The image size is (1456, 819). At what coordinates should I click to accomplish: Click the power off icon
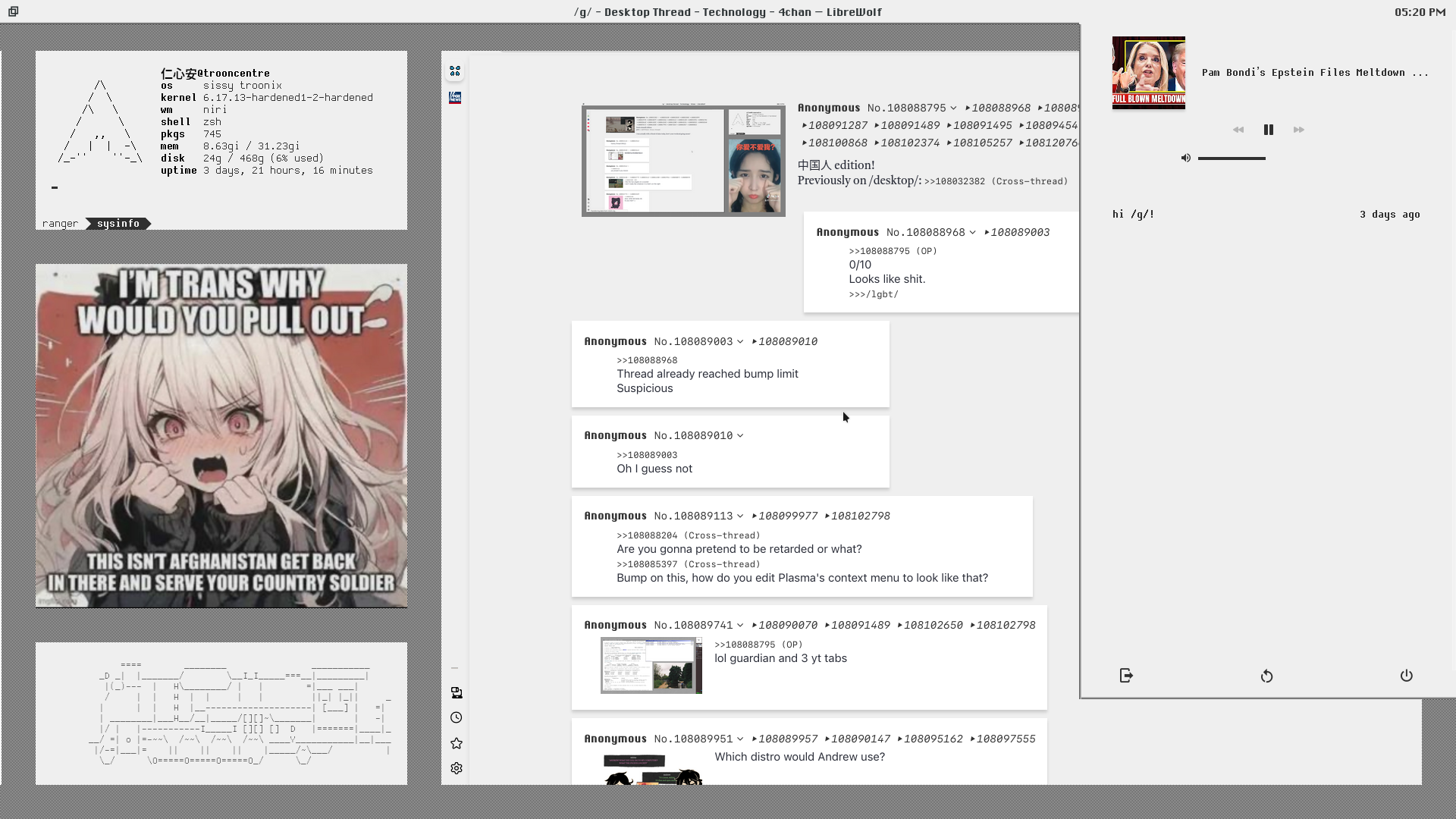[x=1407, y=676]
